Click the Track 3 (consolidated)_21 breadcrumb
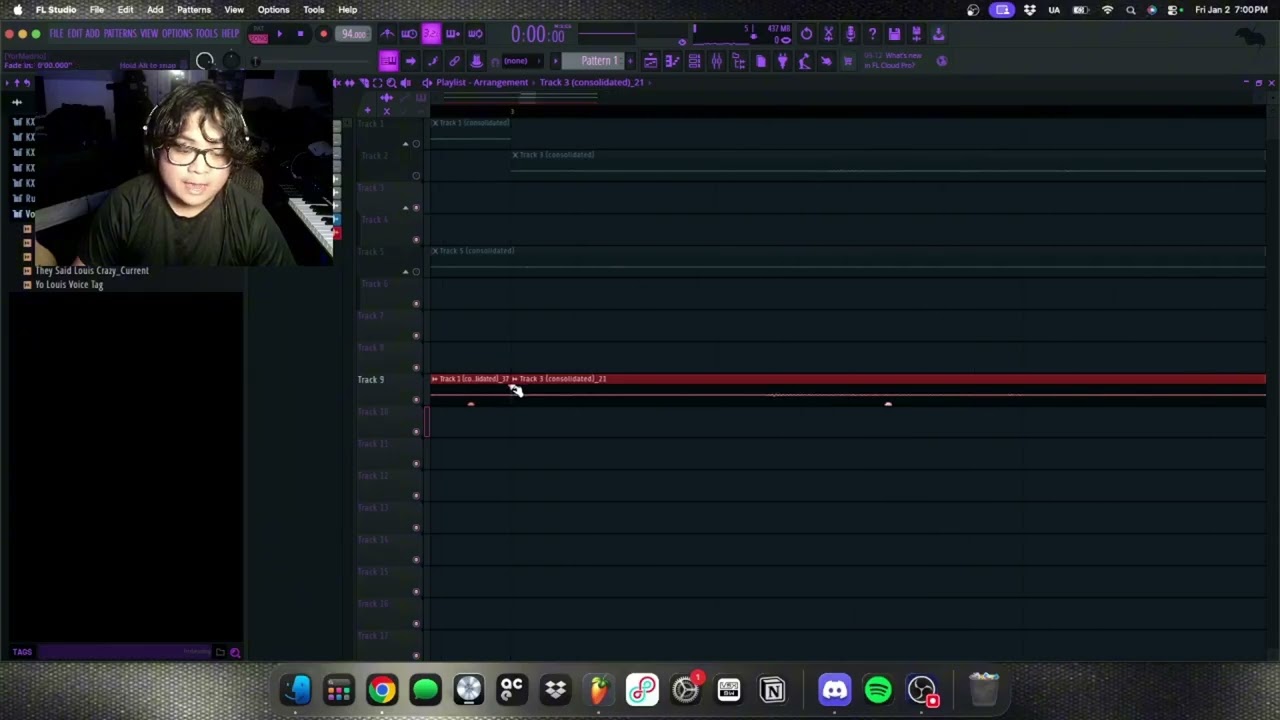The height and width of the screenshot is (720, 1280). click(592, 82)
